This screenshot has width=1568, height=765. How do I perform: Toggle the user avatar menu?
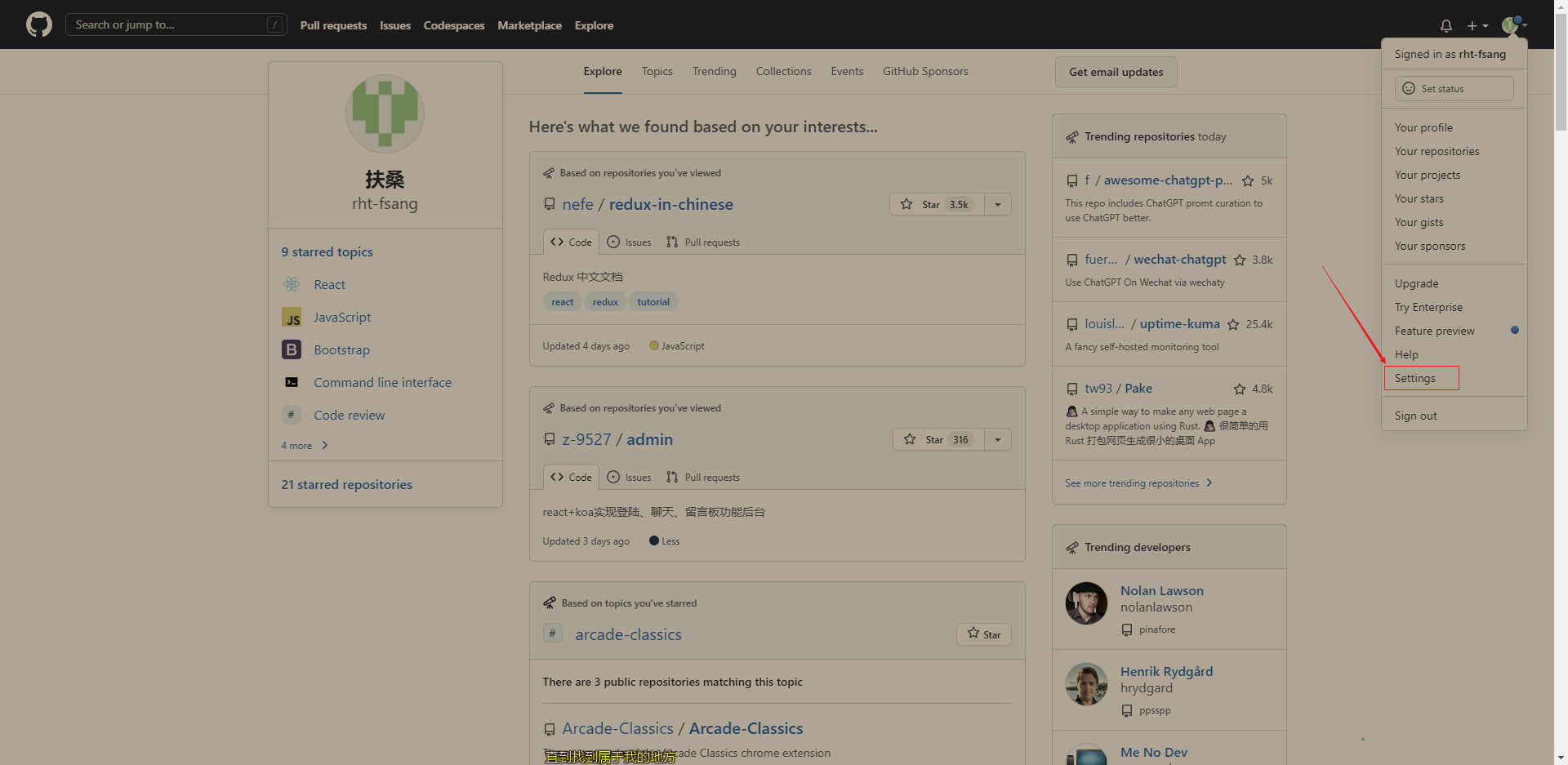tap(1514, 25)
